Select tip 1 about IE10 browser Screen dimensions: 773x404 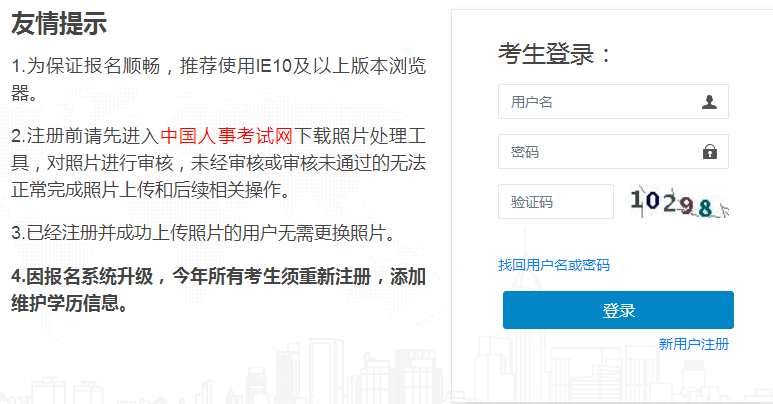click(218, 79)
